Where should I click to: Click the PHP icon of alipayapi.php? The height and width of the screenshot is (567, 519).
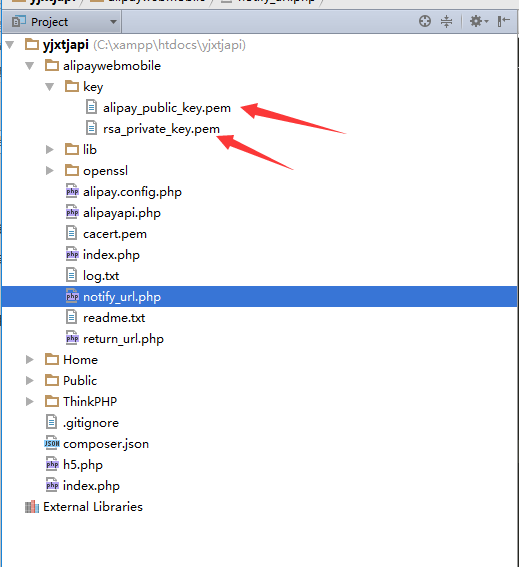click(x=72, y=212)
